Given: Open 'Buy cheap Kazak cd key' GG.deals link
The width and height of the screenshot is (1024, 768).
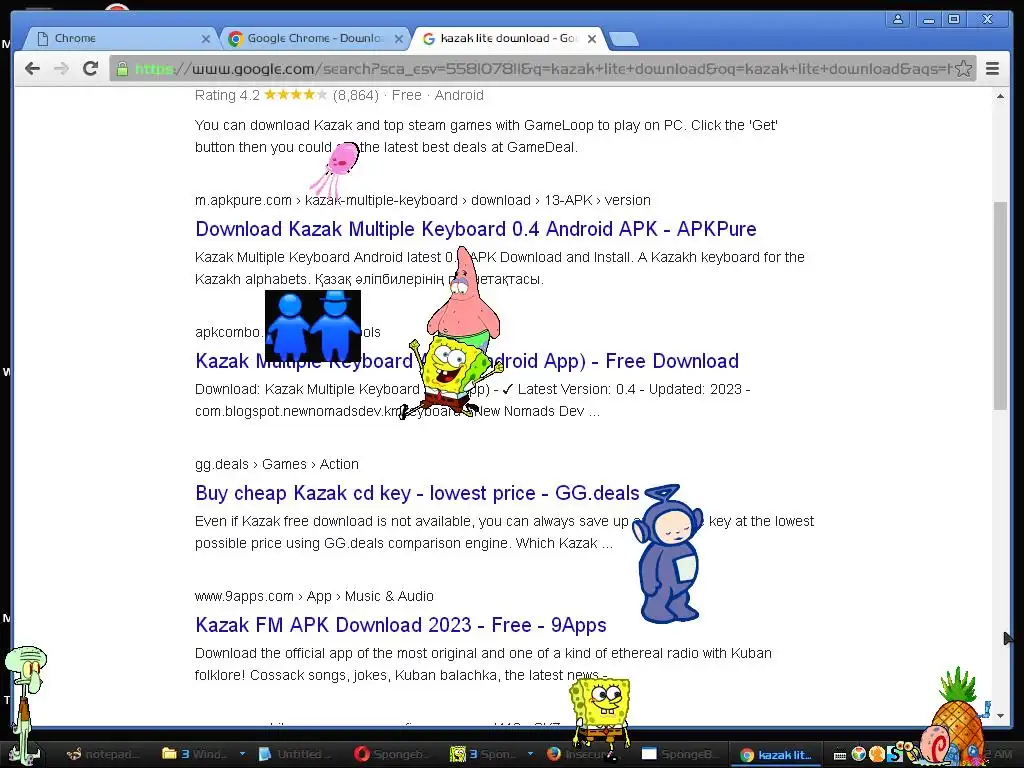Looking at the screenshot, I should point(417,493).
